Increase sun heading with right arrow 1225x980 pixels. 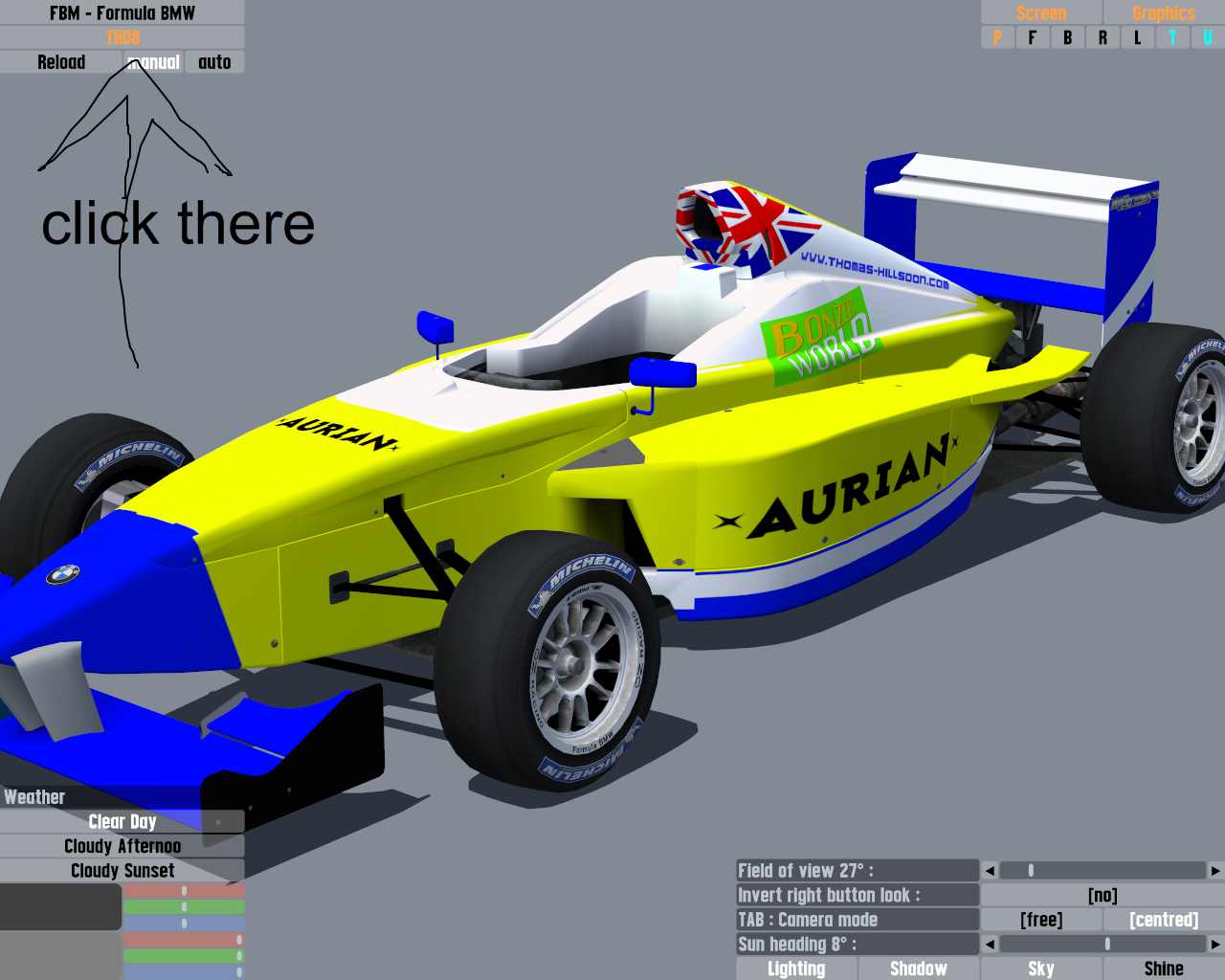pos(1215,945)
